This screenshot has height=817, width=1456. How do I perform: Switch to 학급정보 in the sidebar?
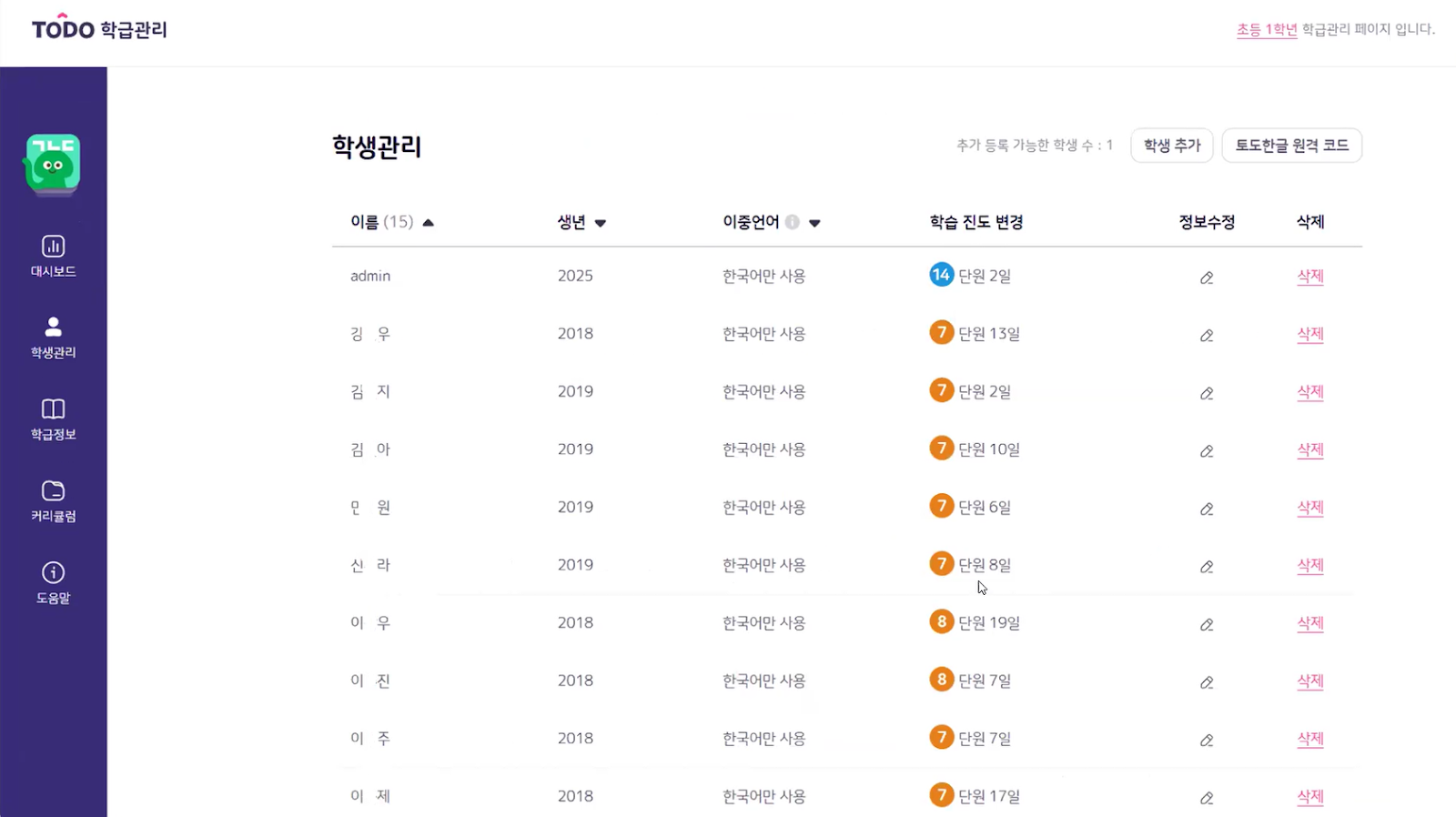tap(53, 419)
